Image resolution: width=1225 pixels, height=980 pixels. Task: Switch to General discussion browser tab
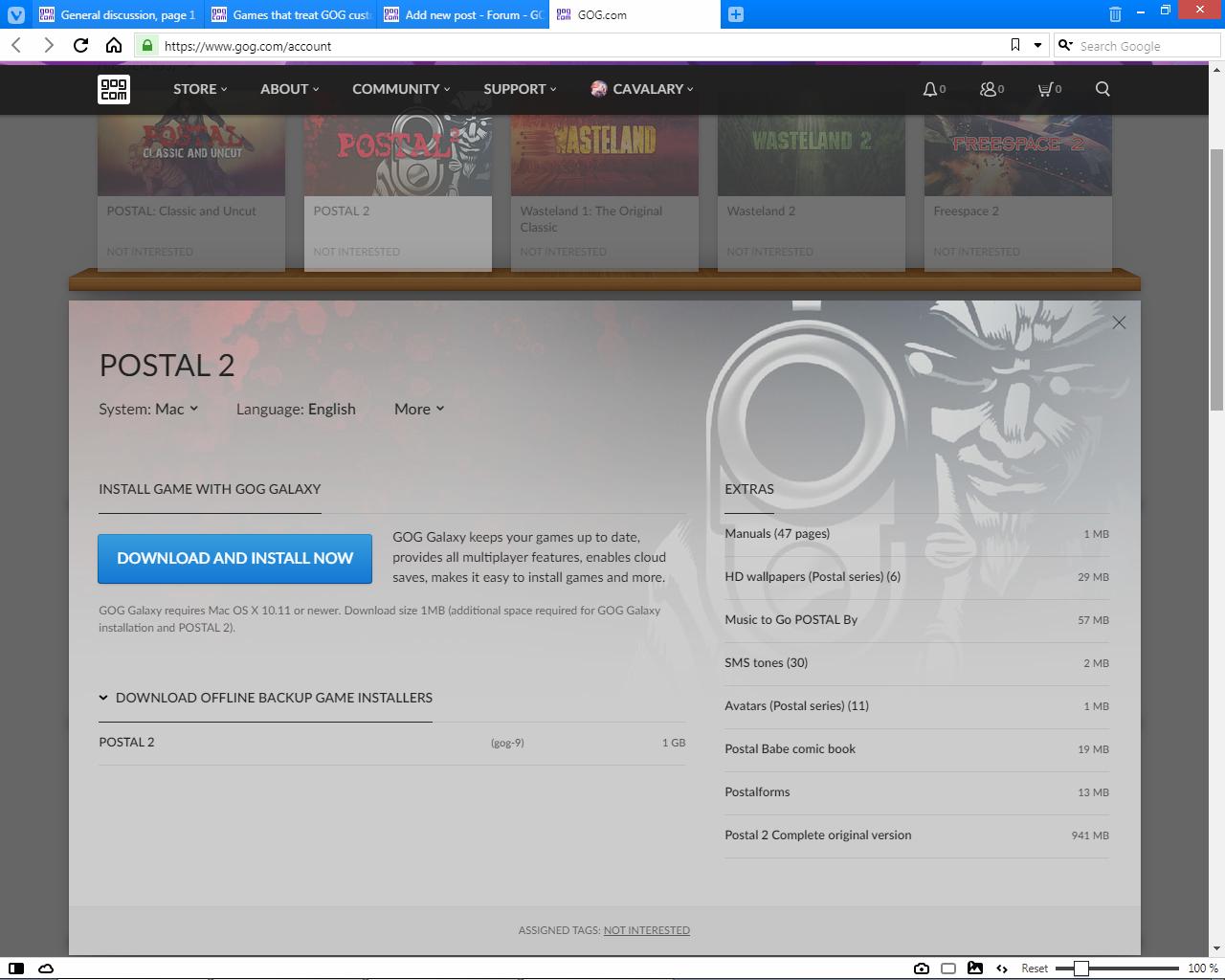point(117,14)
